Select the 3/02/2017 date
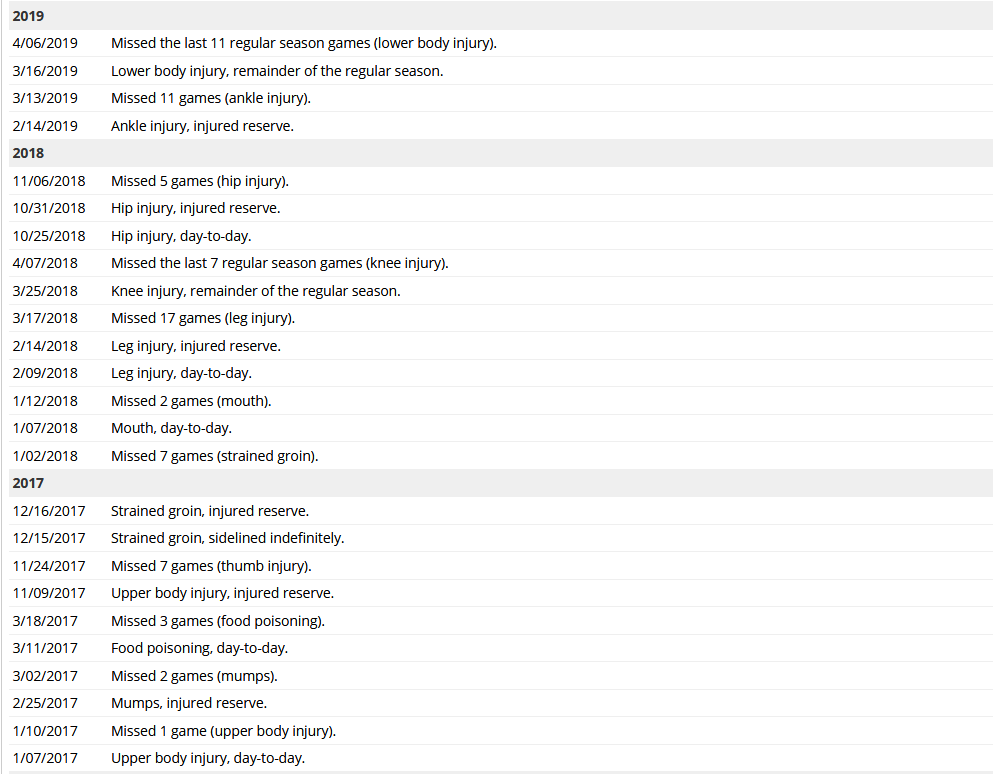This screenshot has width=997, height=774. pyautogui.click(x=45, y=676)
